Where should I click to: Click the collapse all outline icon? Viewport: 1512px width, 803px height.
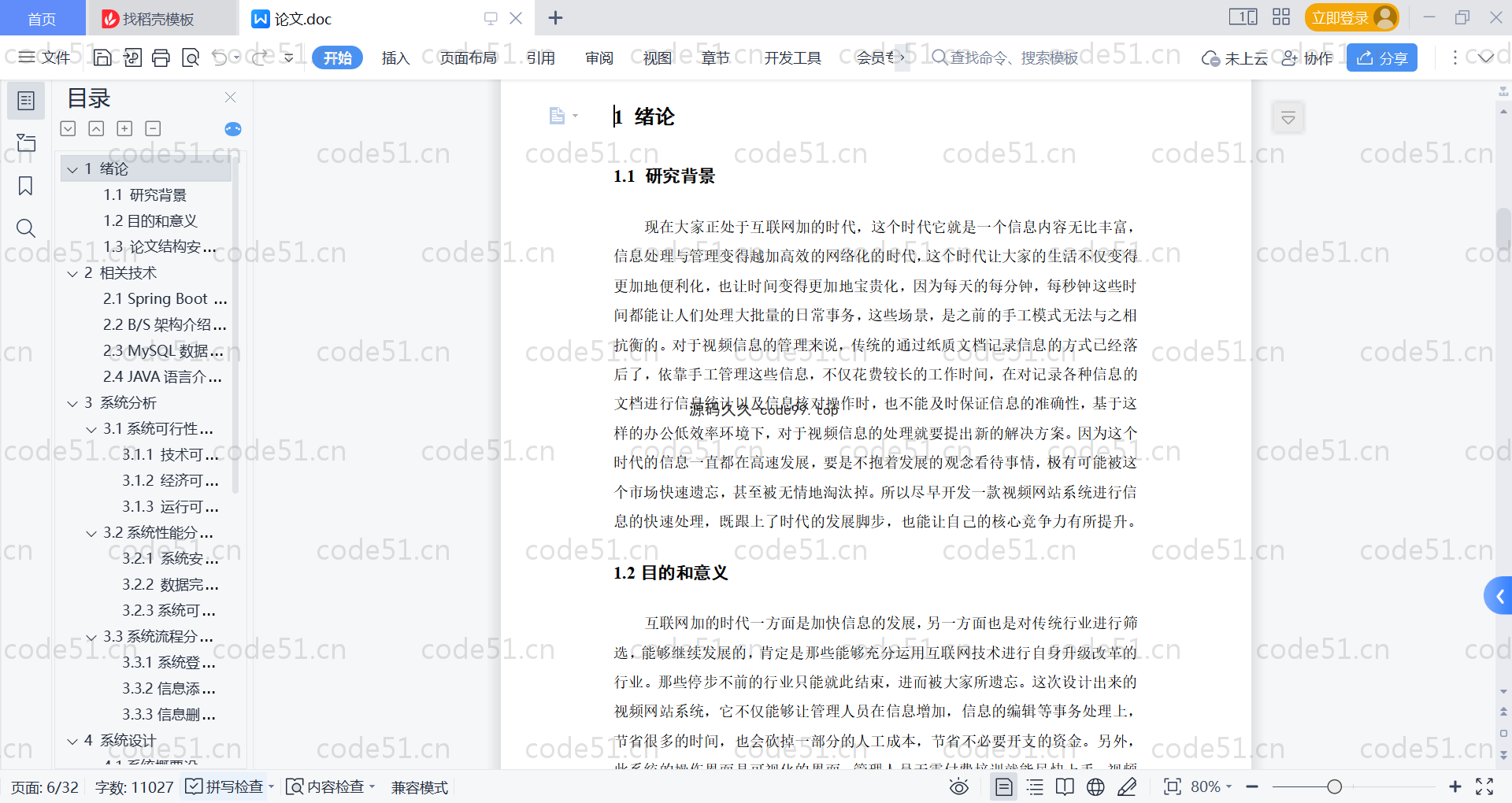96,128
